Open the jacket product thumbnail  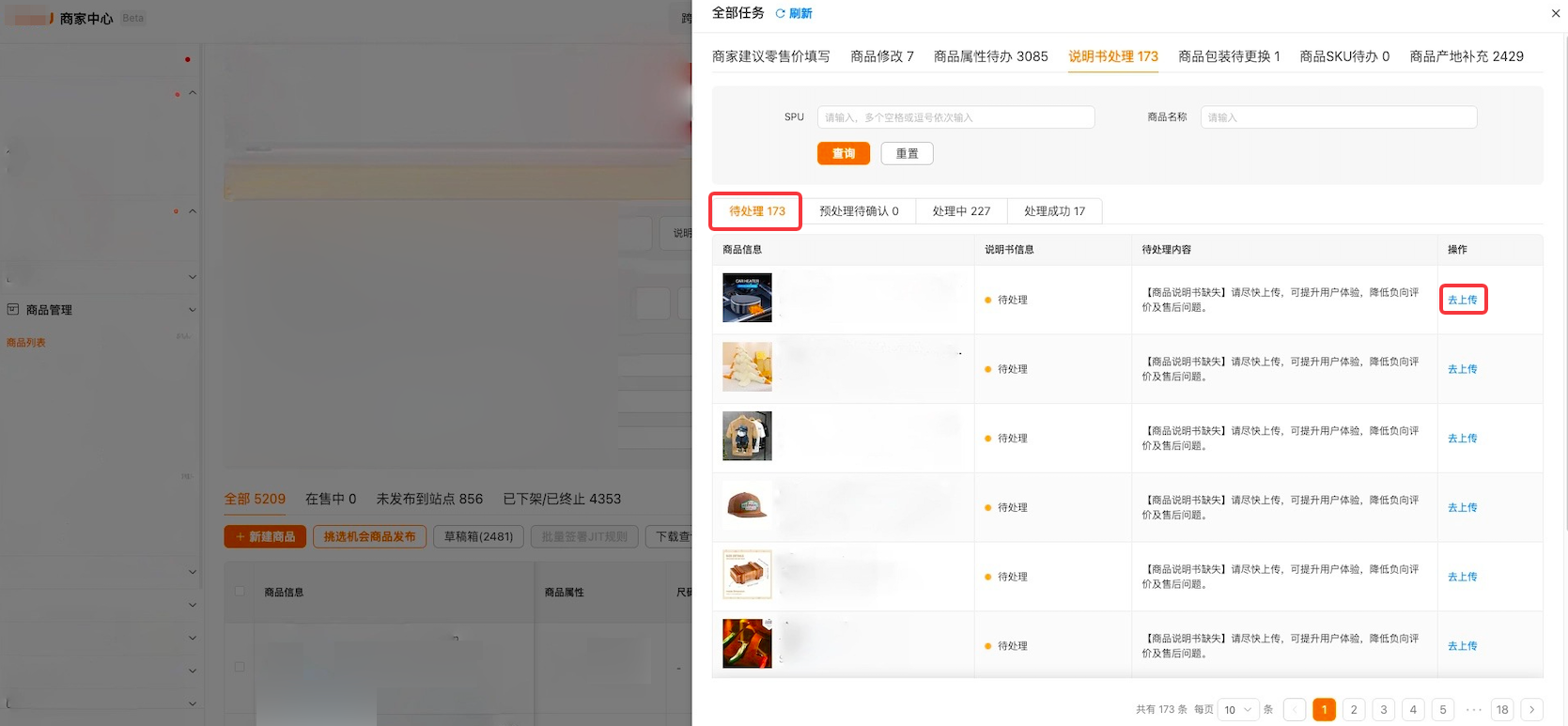(x=747, y=436)
